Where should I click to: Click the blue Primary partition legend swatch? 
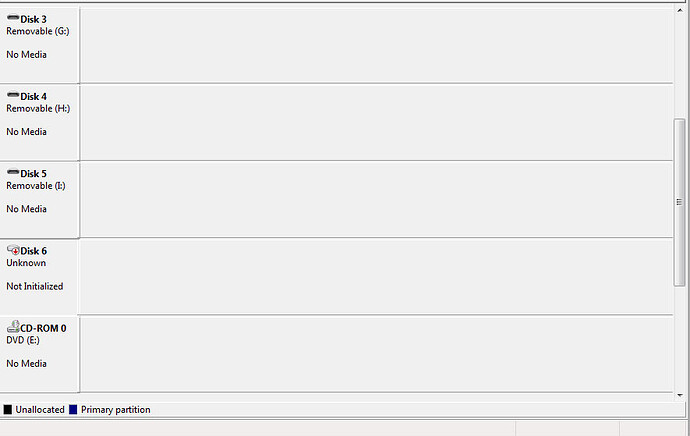pos(73,410)
